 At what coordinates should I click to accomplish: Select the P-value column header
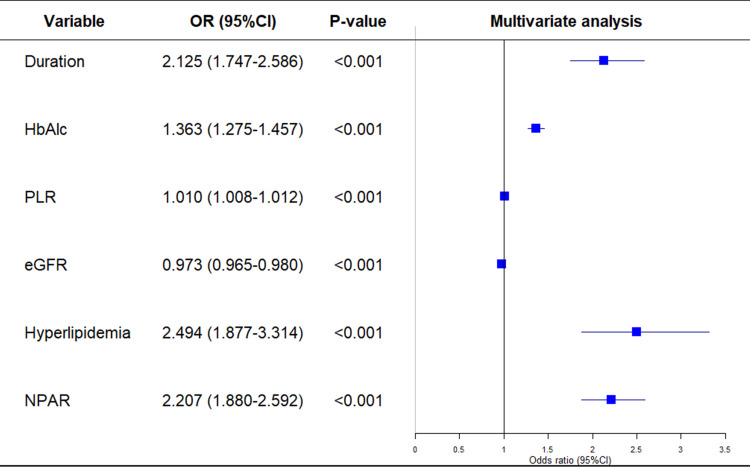357,20
